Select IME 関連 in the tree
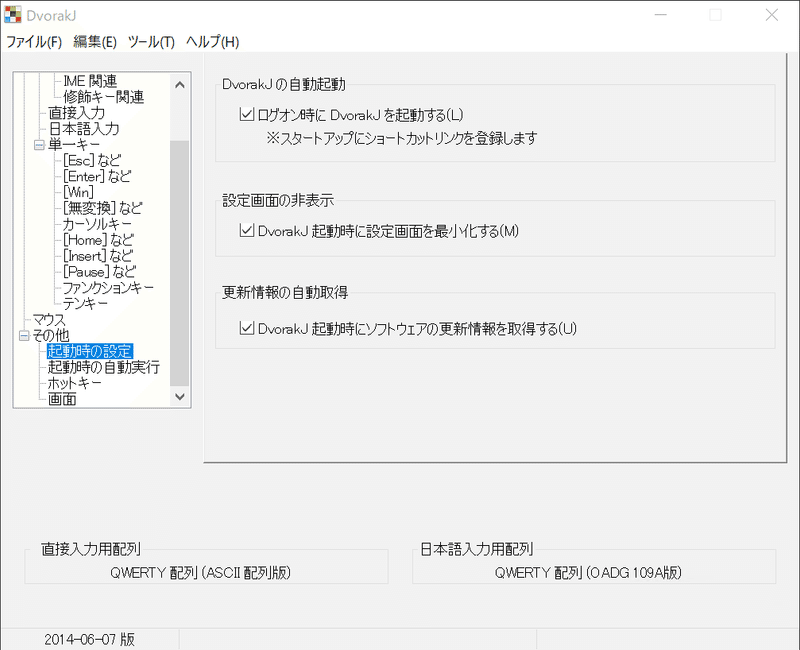This screenshot has height=650, width=800. point(90,81)
